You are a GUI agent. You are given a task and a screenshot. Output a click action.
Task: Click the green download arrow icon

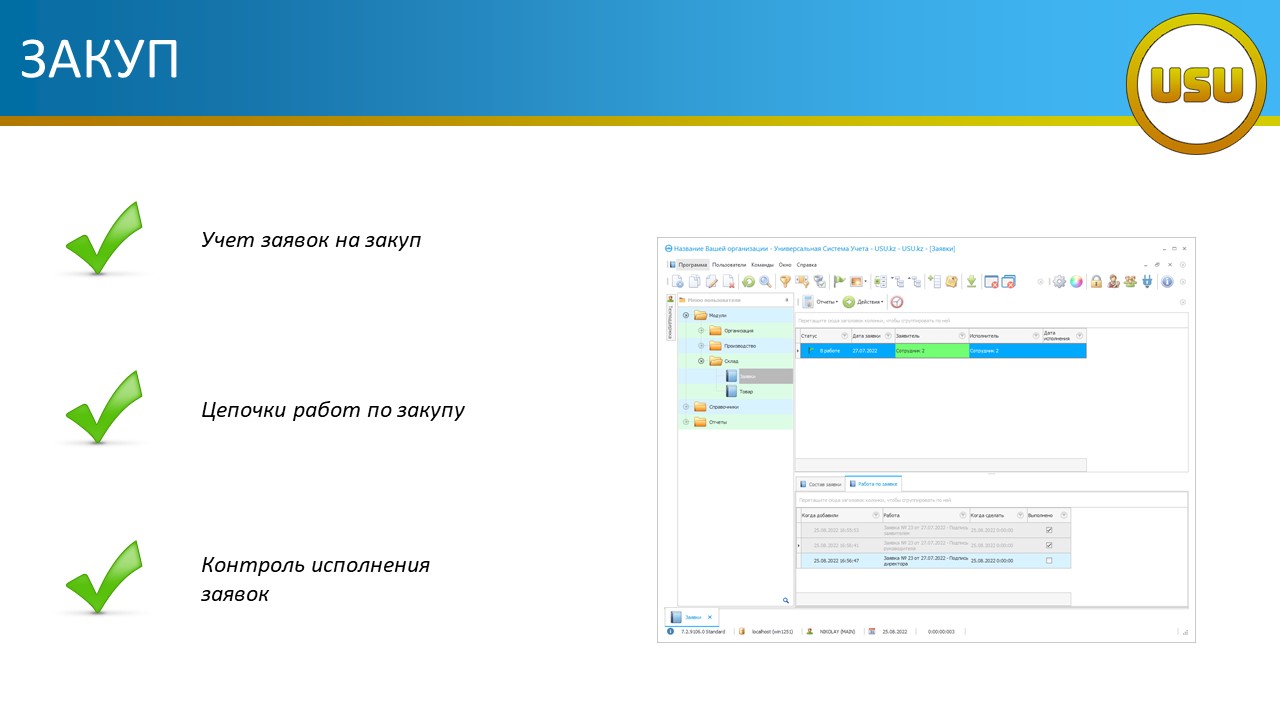[x=971, y=282]
